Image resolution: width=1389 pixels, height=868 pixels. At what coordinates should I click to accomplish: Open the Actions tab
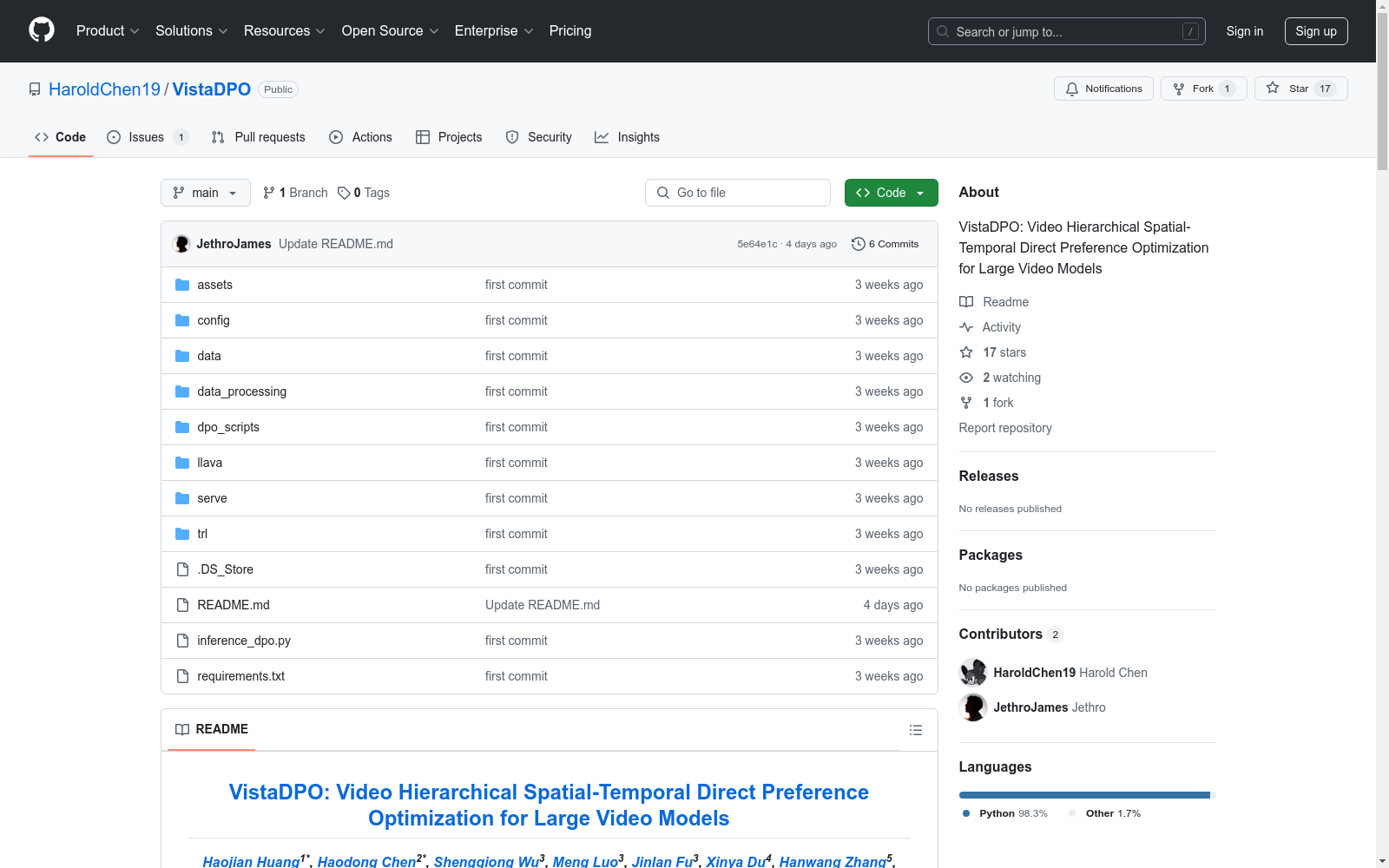pos(361,137)
